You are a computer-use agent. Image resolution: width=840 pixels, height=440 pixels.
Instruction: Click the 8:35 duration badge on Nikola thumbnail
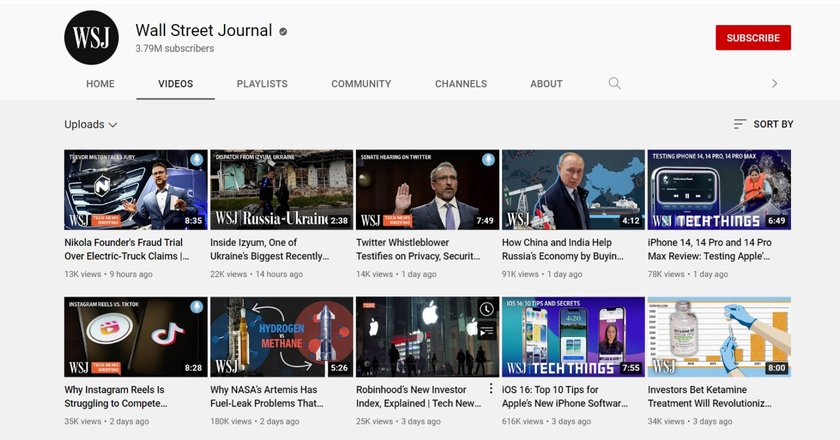click(x=193, y=220)
